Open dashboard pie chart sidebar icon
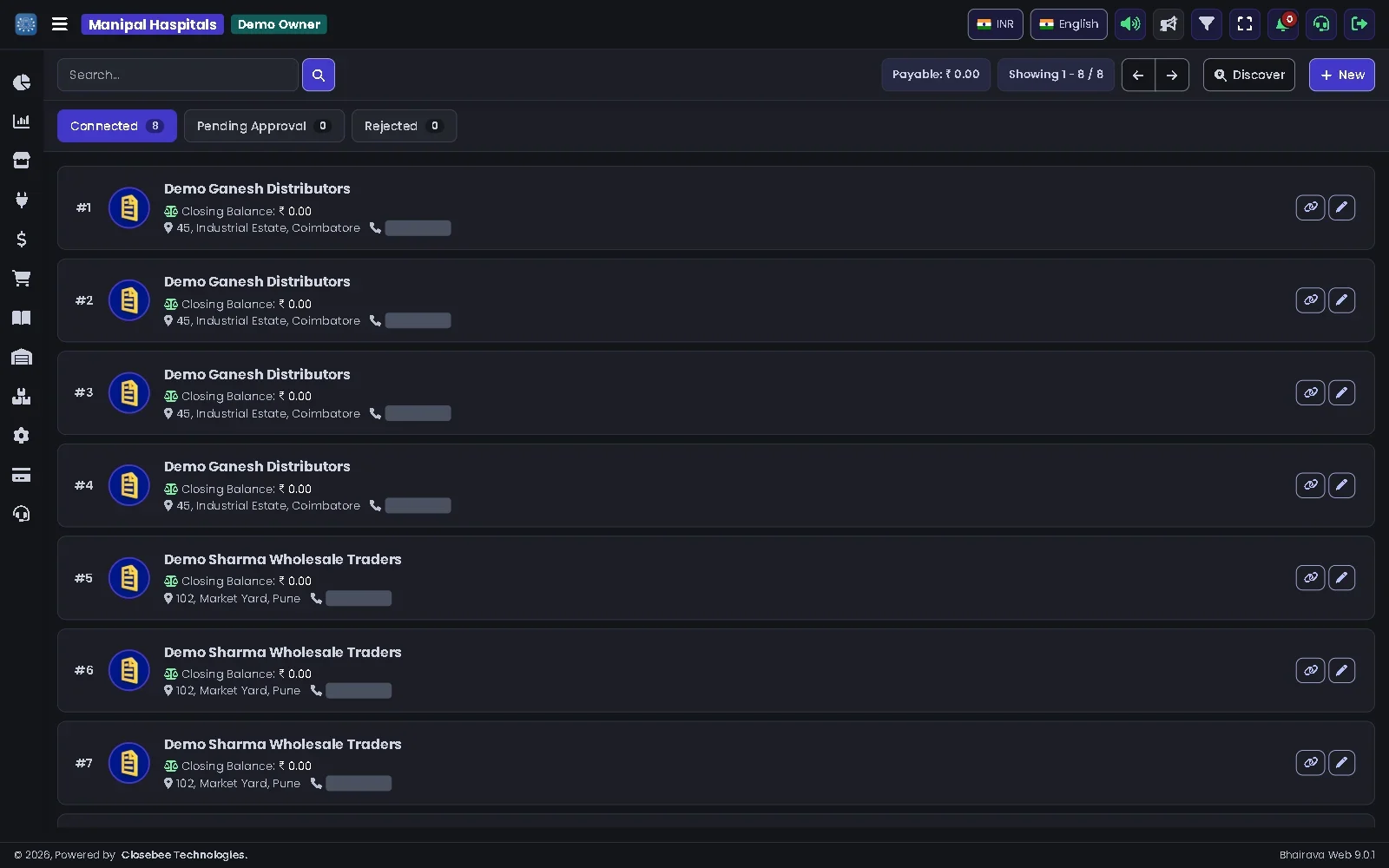The width and height of the screenshot is (1389, 868). click(x=22, y=82)
